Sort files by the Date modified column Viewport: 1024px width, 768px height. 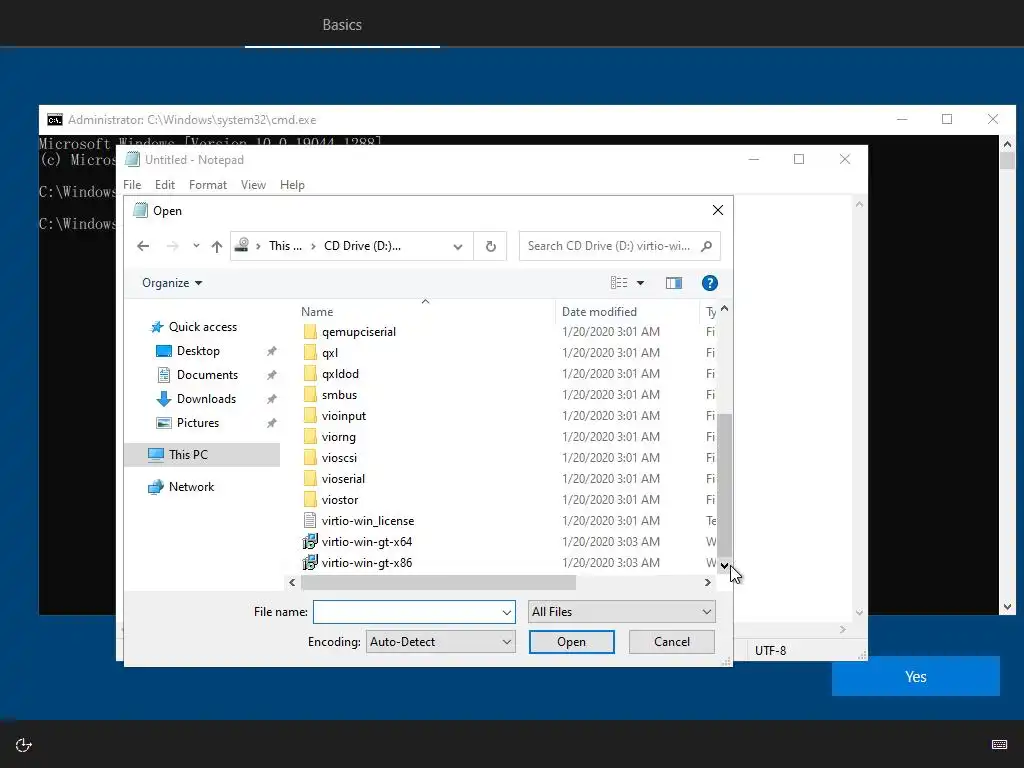(x=599, y=312)
